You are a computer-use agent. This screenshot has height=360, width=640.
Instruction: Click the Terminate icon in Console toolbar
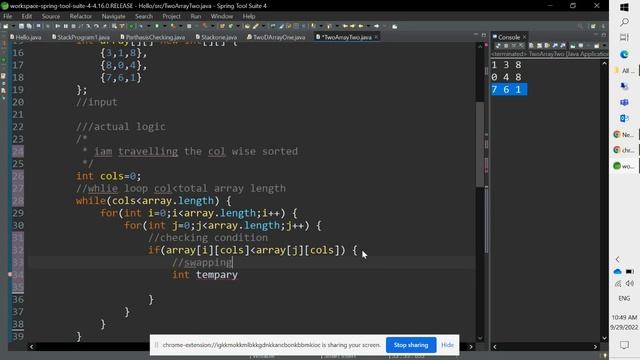pos(506,46)
